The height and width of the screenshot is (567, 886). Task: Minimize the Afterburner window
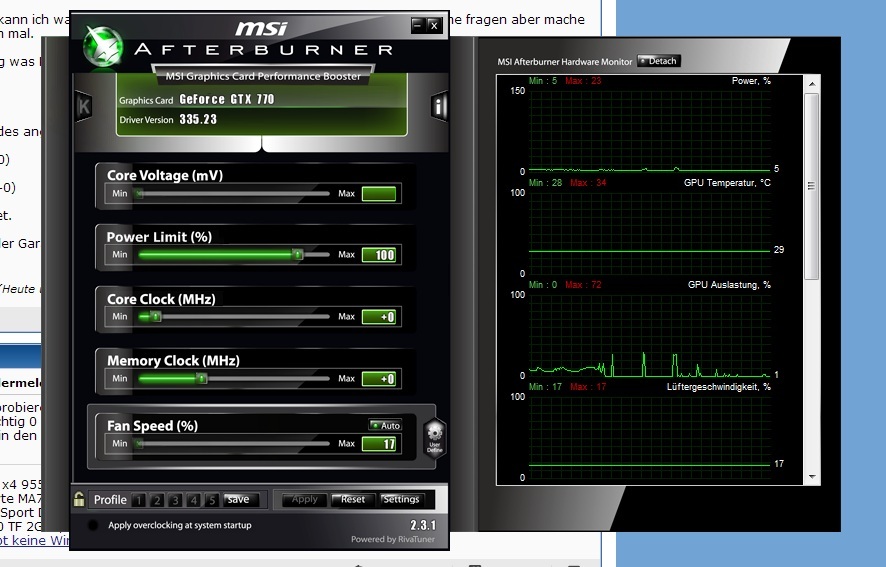418,25
